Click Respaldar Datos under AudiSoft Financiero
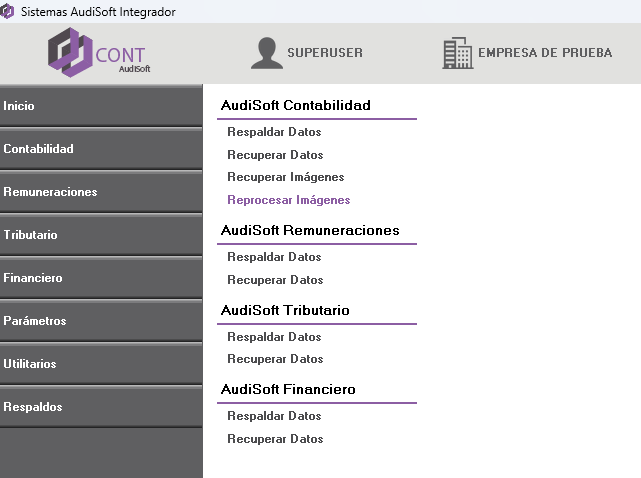Screen dimensions: 641x478 (274, 416)
